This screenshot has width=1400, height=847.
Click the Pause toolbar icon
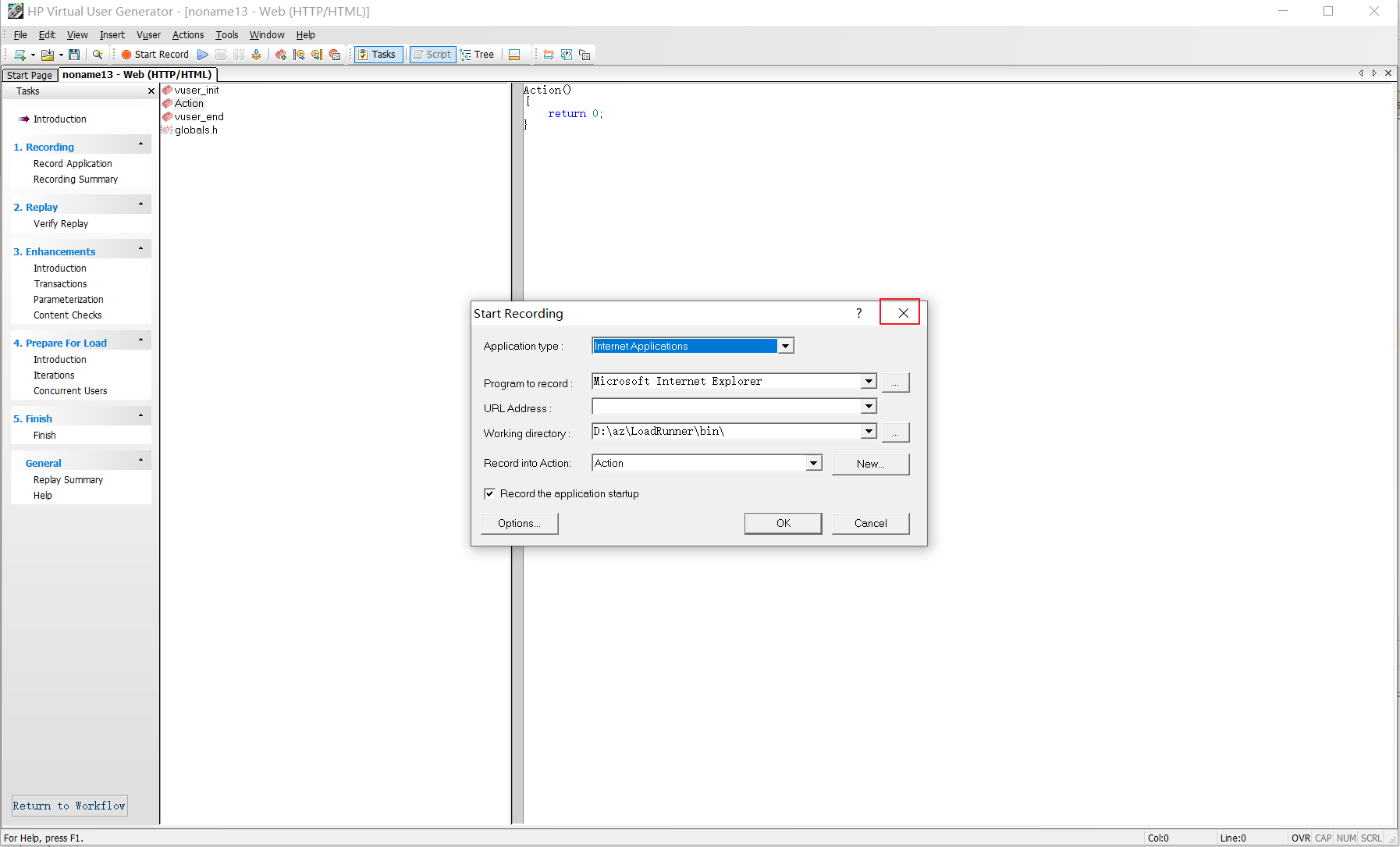pyautogui.click(x=239, y=55)
